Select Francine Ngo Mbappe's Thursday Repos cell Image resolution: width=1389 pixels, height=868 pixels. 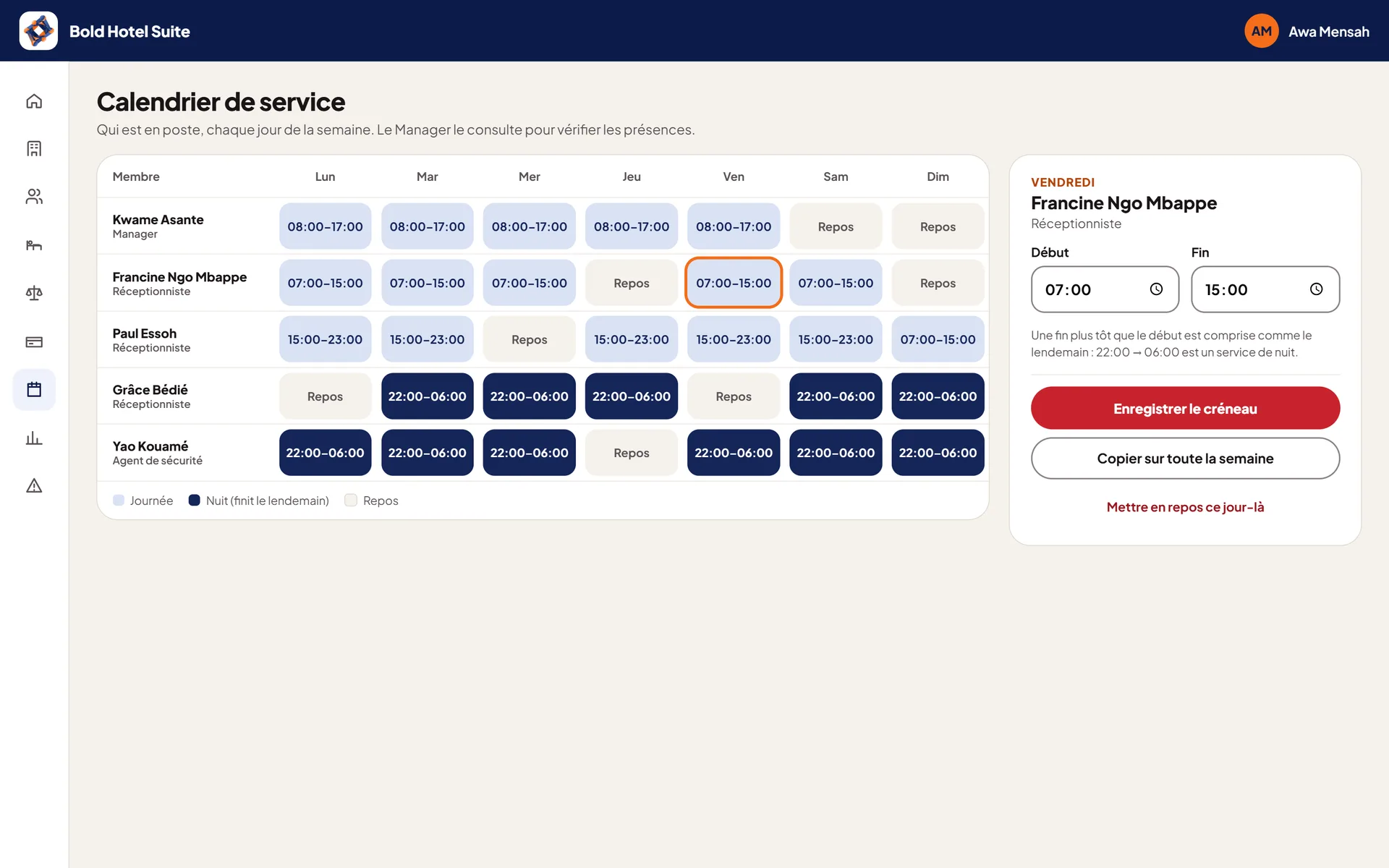click(x=632, y=283)
